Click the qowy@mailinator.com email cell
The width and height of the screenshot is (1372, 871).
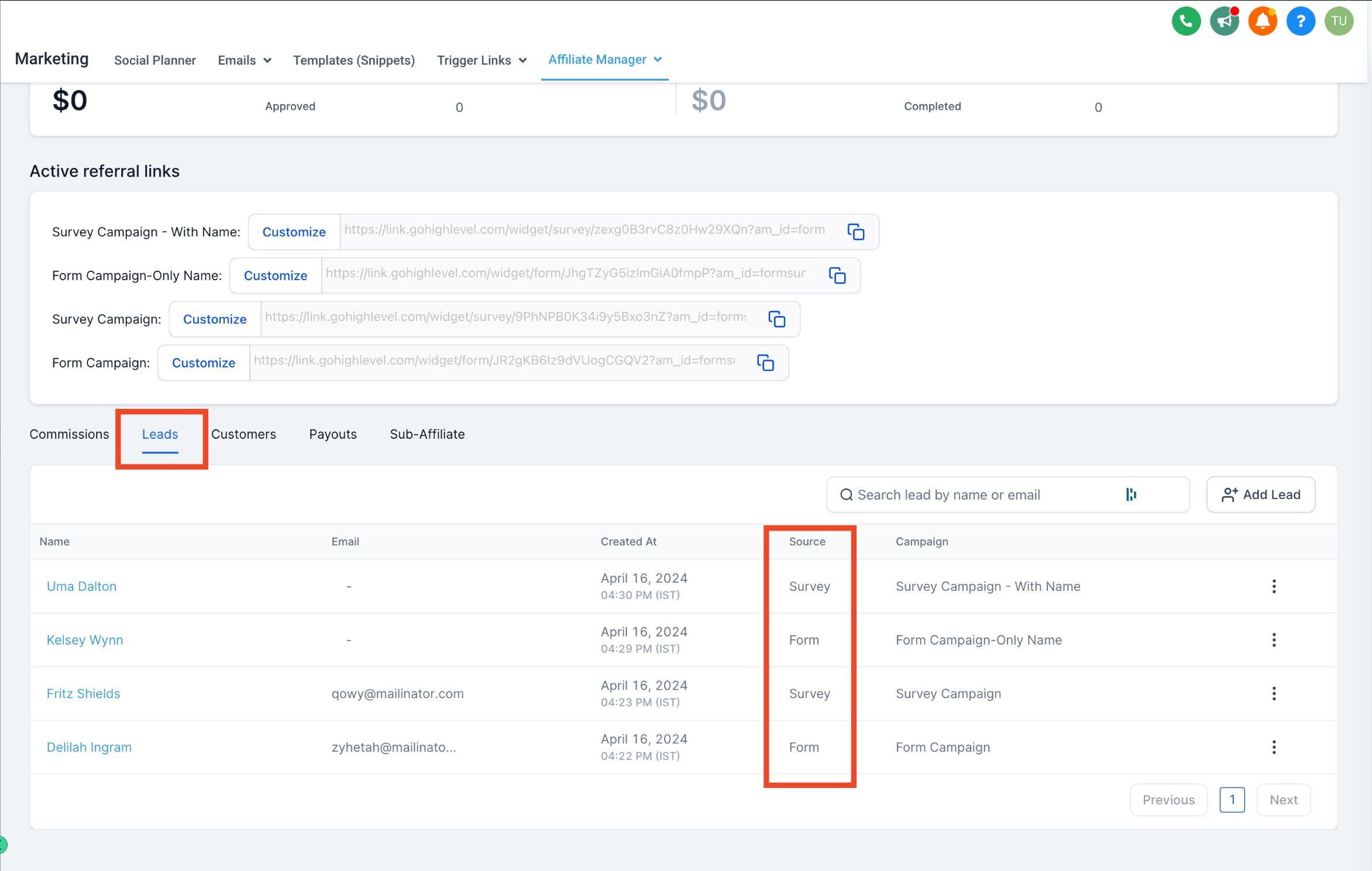tap(397, 693)
